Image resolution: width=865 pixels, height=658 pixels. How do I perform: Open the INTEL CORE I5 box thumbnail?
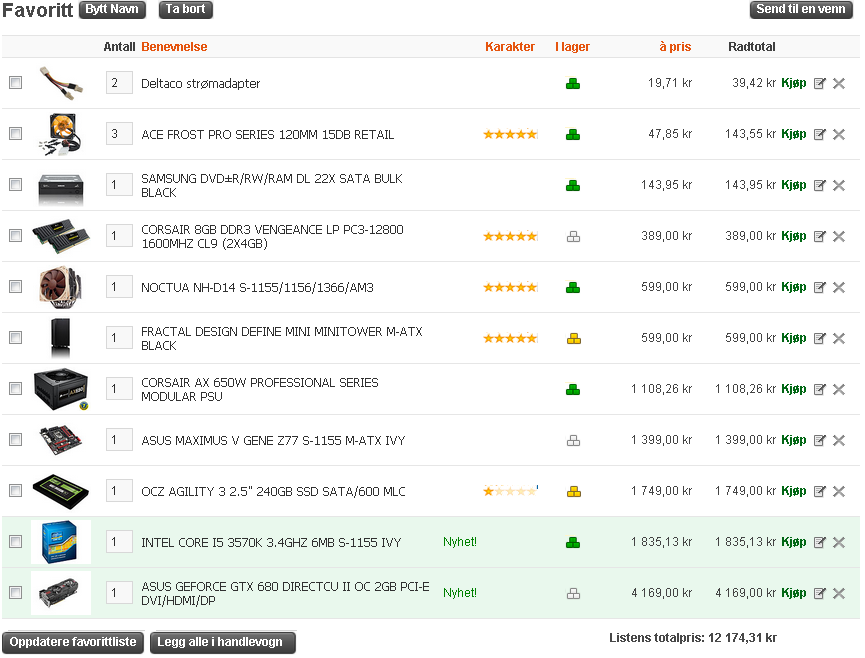click(61, 542)
